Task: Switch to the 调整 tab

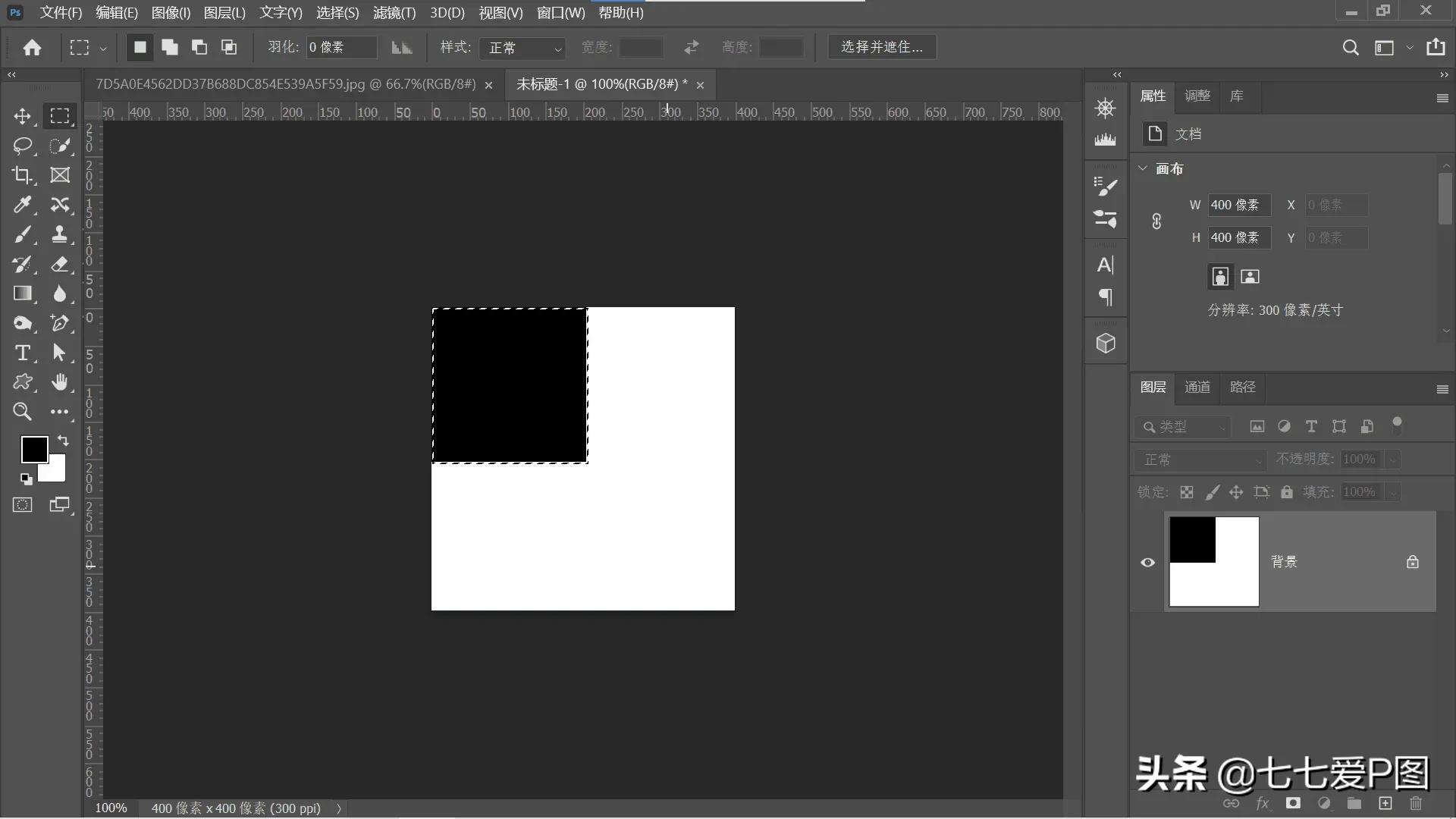Action: pos(1197,96)
